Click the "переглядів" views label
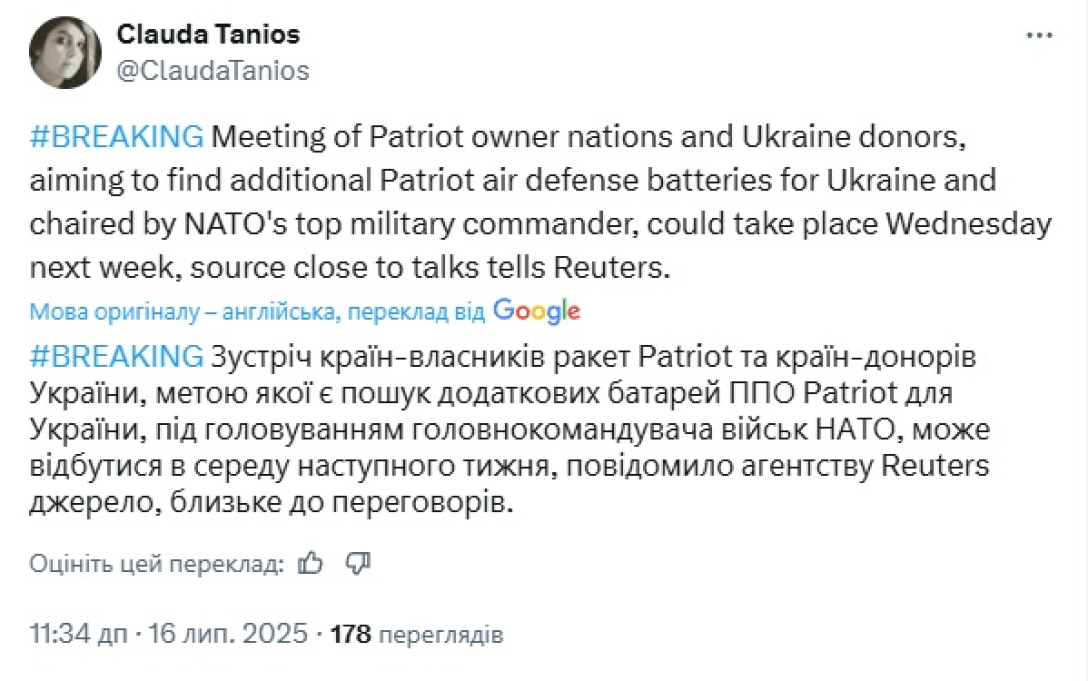Screen dimensions: 1088x681 pos(441,634)
